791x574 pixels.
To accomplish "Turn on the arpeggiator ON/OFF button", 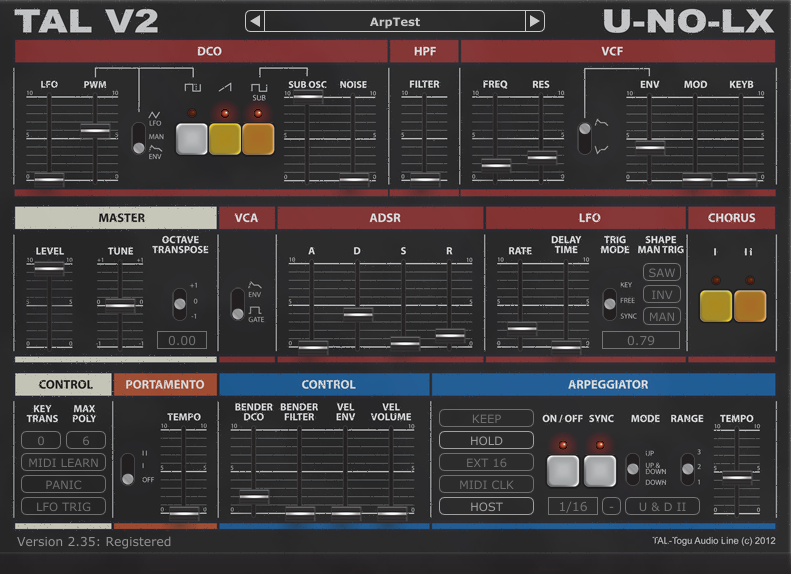I will tap(563, 470).
